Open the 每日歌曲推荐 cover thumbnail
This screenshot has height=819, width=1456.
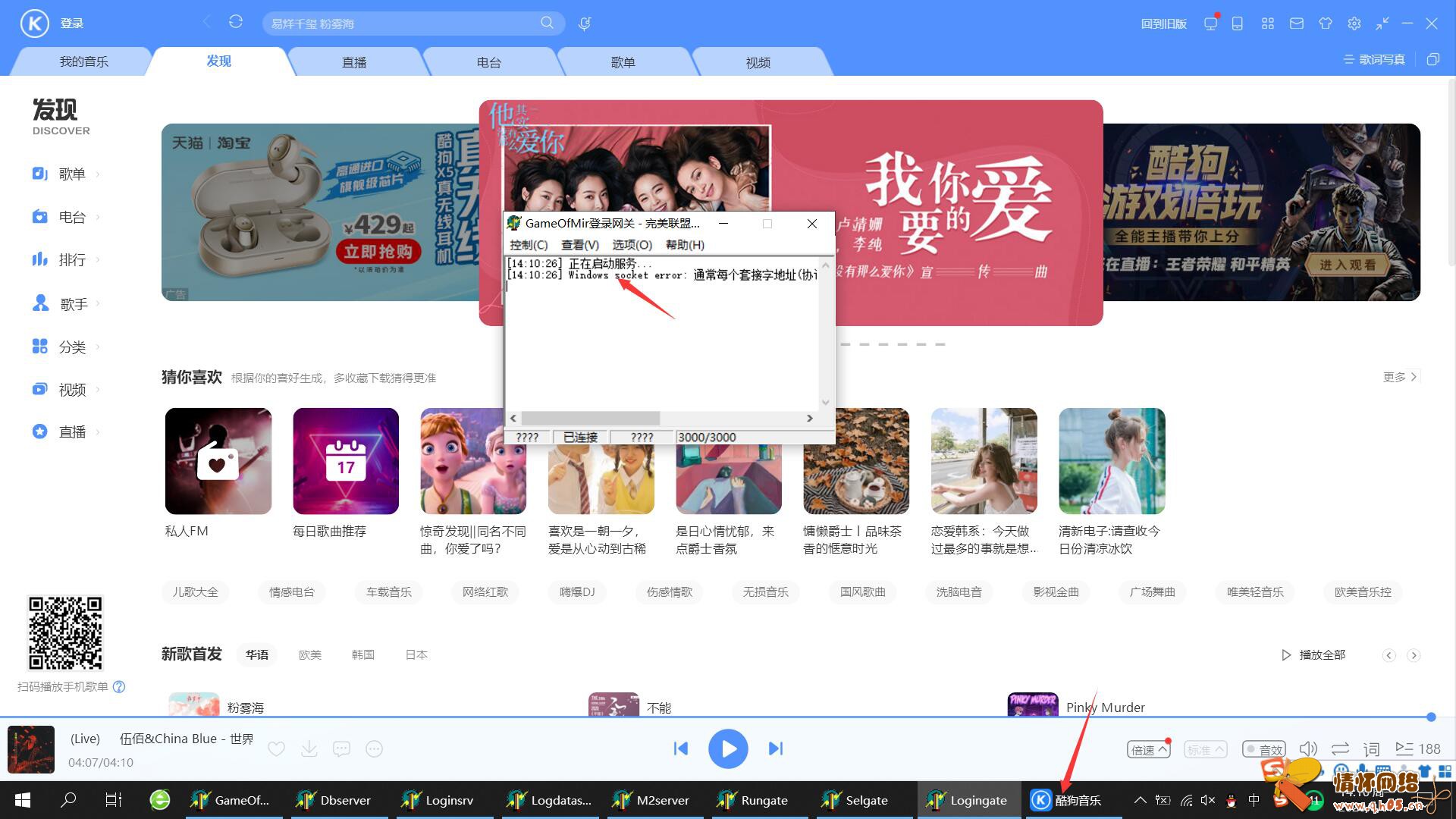pos(346,461)
